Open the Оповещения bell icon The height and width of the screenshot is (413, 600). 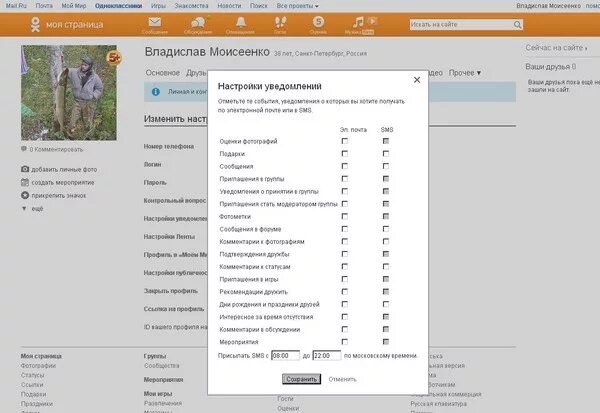[241, 22]
